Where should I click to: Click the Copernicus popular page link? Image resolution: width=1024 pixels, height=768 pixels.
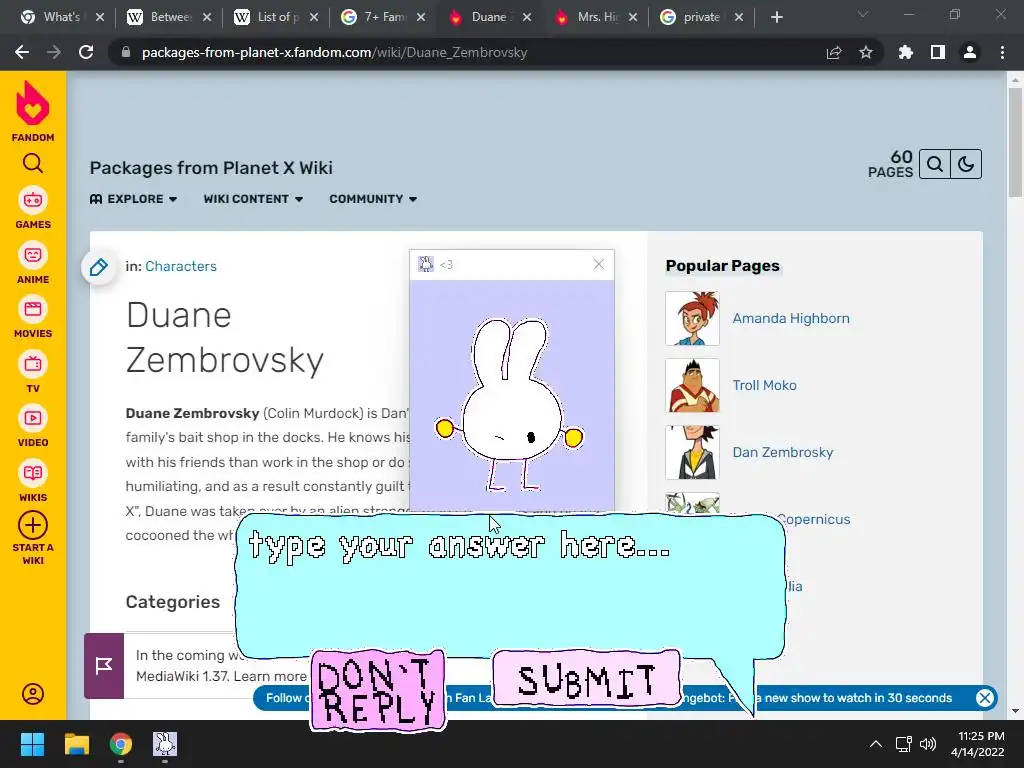coord(813,519)
